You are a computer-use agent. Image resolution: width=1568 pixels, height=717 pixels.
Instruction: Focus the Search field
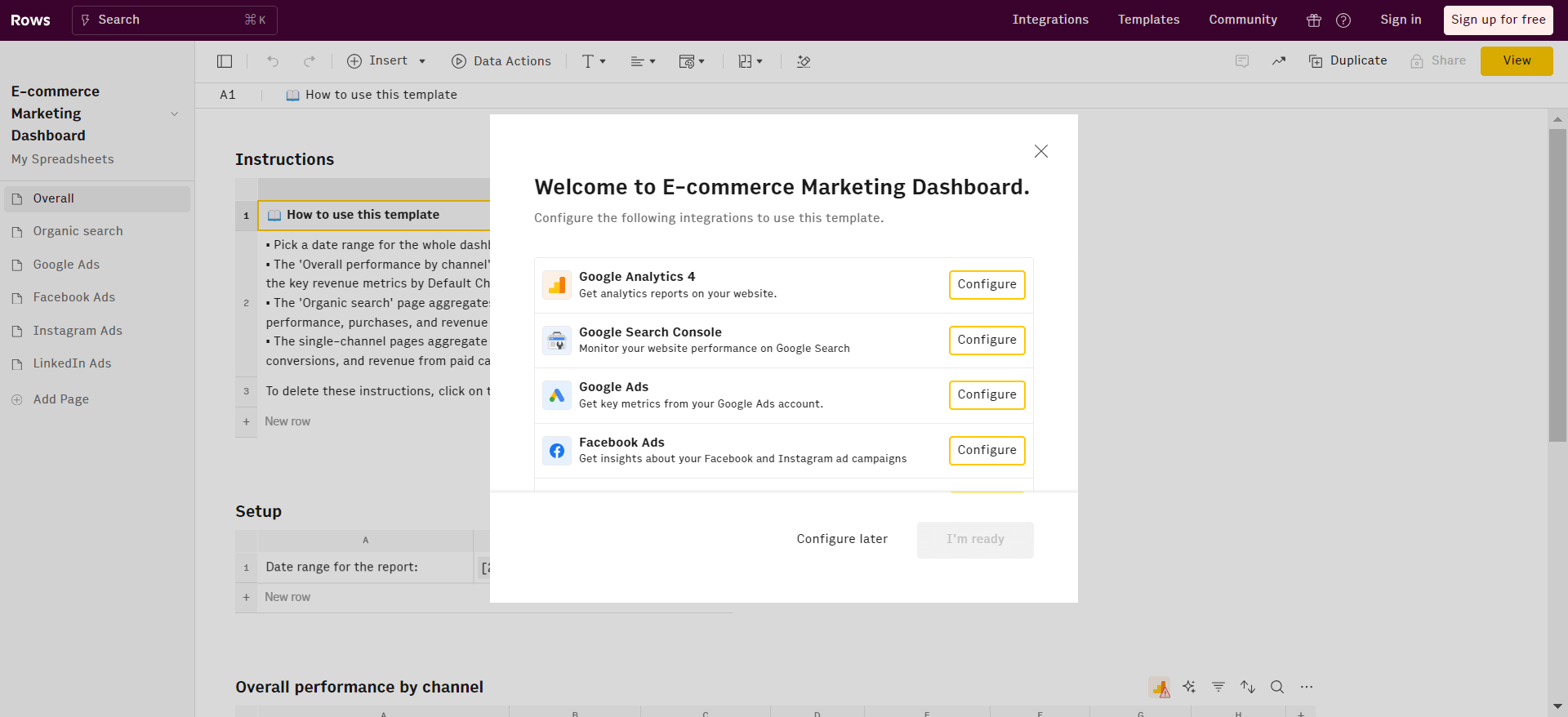point(175,20)
